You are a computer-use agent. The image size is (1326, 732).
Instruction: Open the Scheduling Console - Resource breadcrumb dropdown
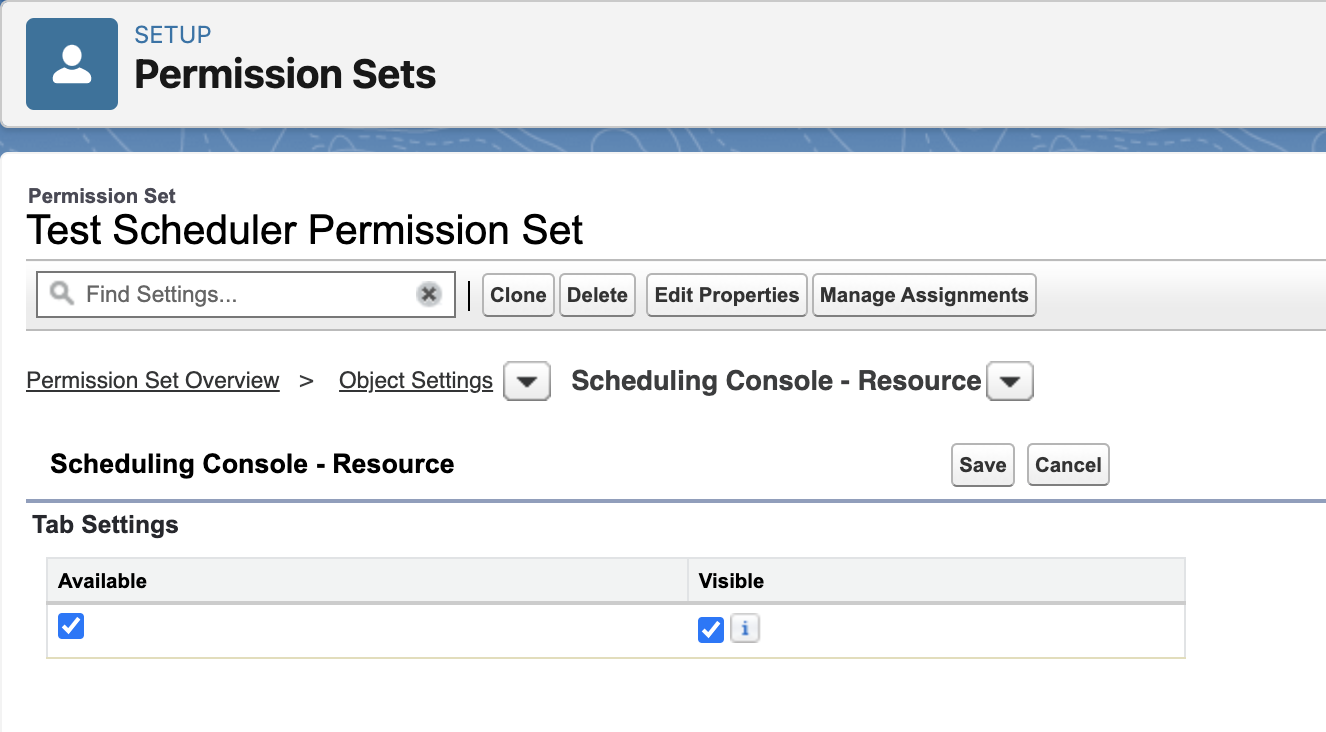pyautogui.click(x=1010, y=382)
